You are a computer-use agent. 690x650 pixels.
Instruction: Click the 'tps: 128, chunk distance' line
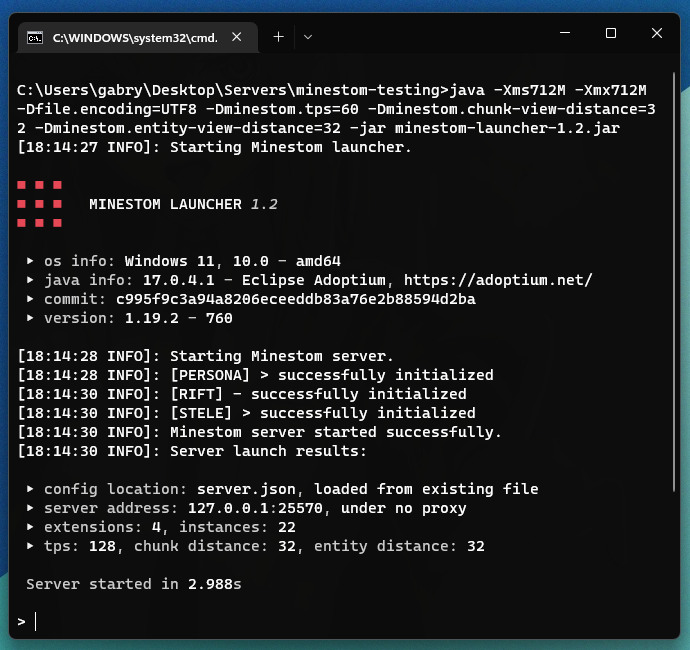click(255, 546)
